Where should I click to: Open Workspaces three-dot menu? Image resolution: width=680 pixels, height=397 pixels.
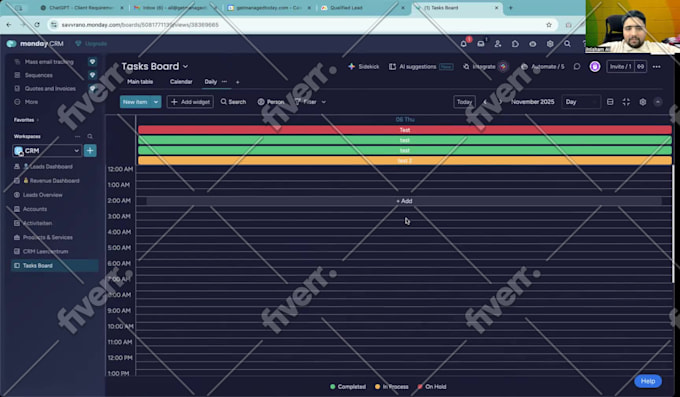[77, 136]
